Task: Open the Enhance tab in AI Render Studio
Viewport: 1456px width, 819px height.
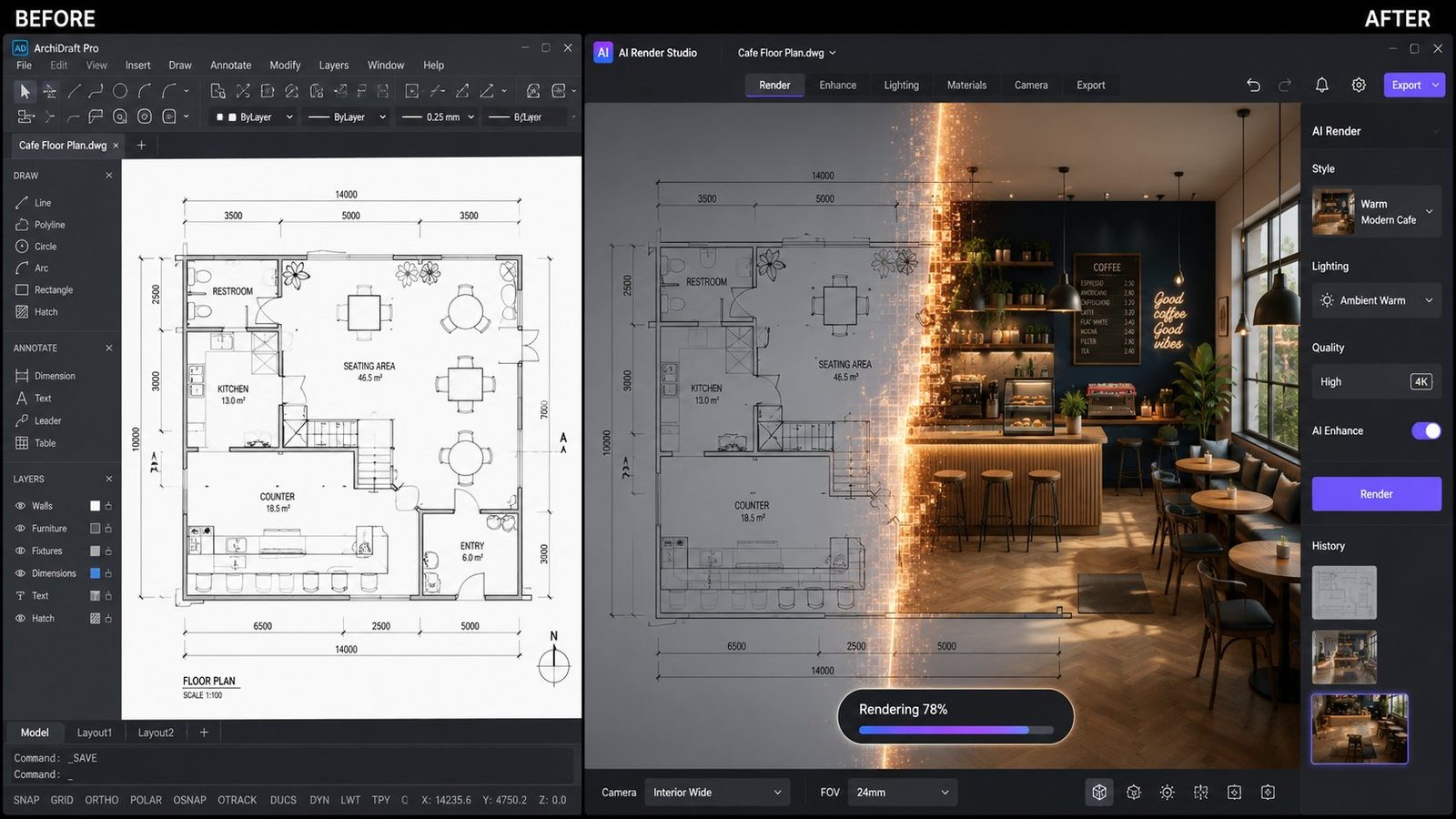Action: click(x=837, y=86)
